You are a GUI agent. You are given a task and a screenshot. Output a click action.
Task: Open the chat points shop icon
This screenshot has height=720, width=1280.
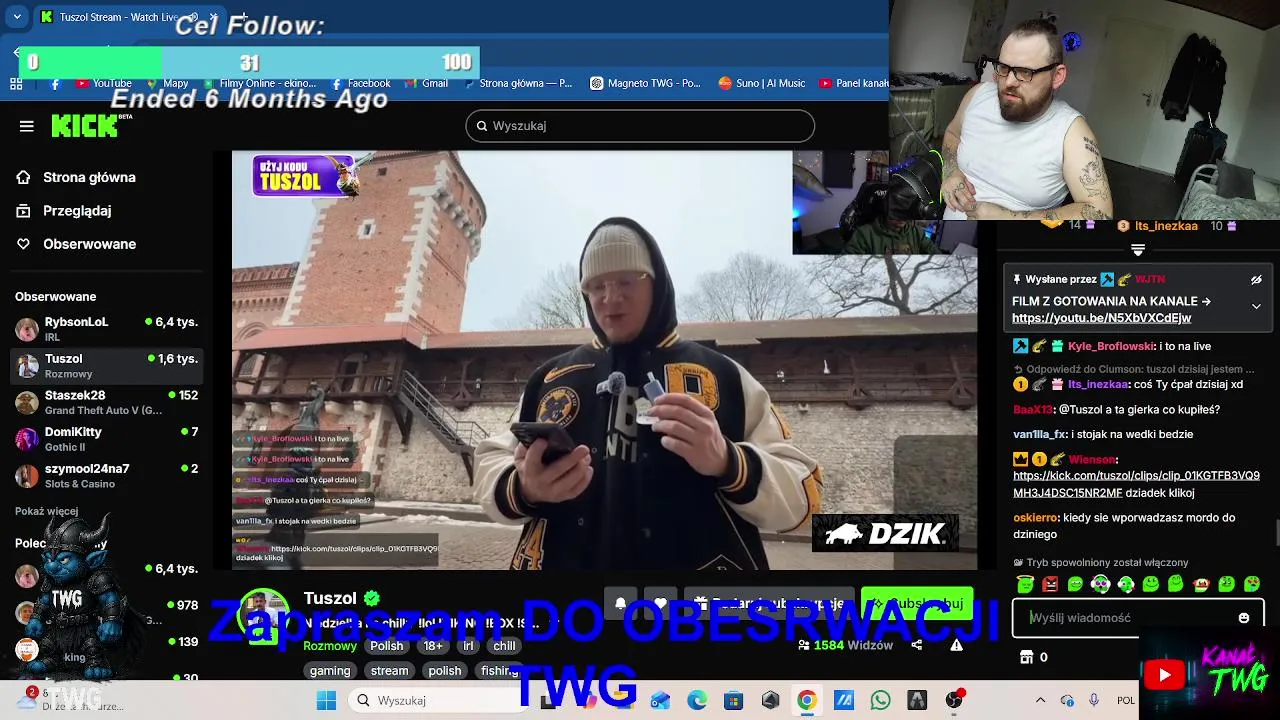point(1026,657)
